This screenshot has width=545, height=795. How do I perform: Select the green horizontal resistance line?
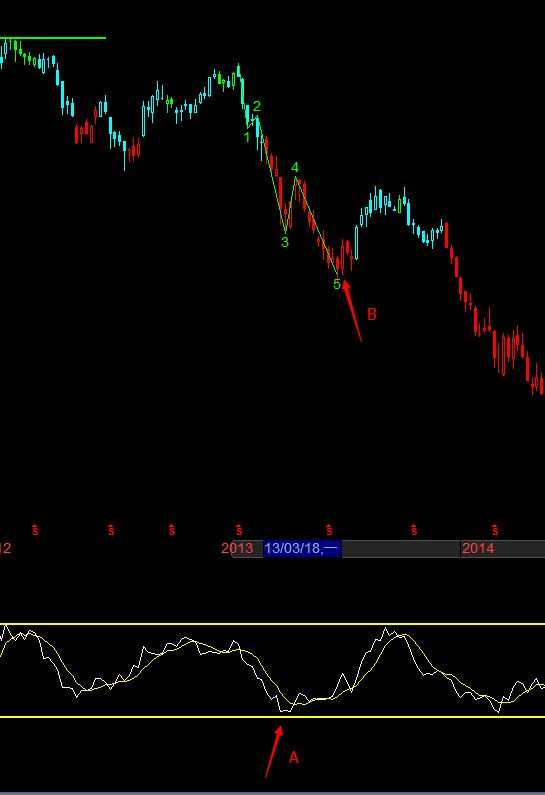[53, 38]
